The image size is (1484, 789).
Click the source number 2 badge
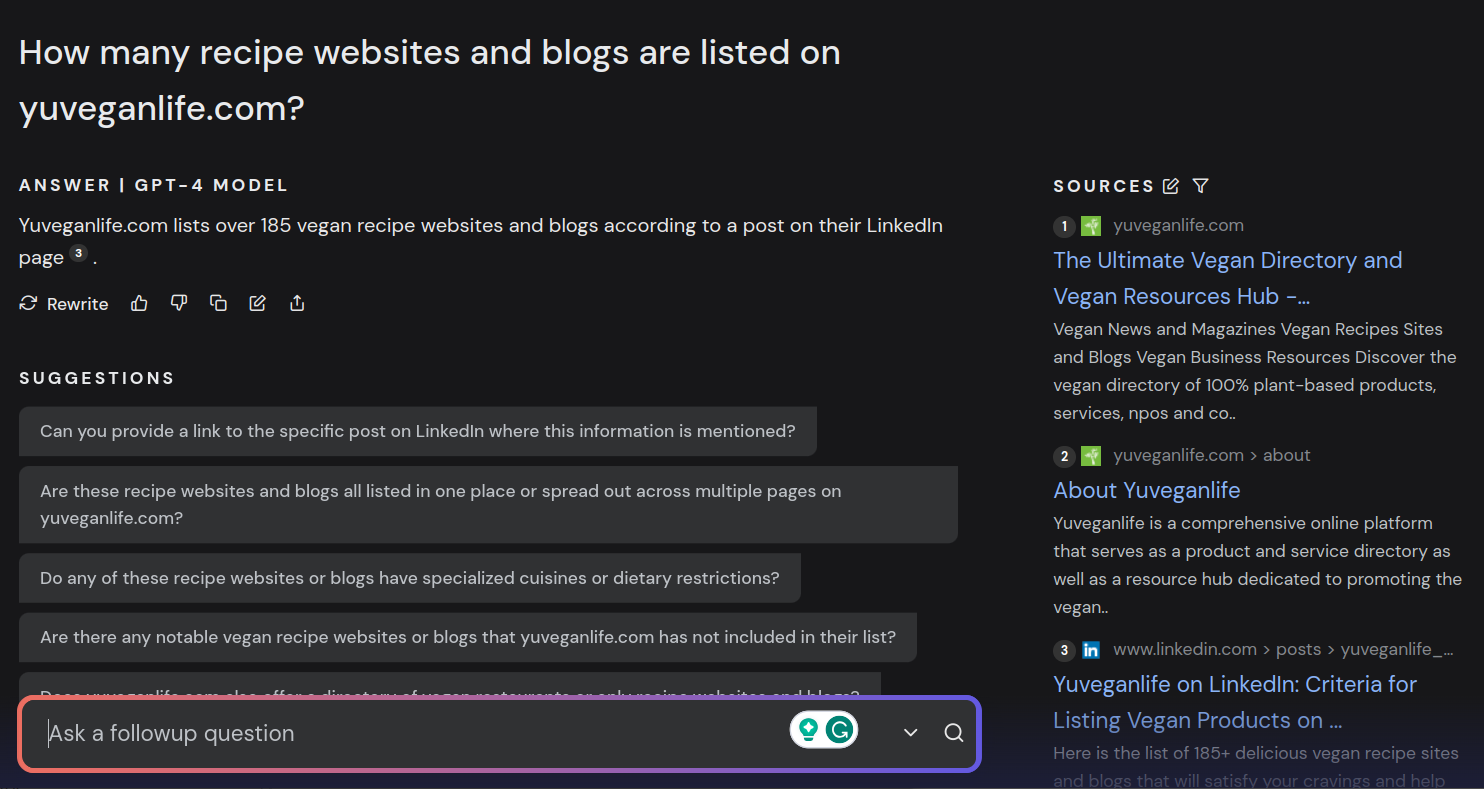click(1064, 456)
